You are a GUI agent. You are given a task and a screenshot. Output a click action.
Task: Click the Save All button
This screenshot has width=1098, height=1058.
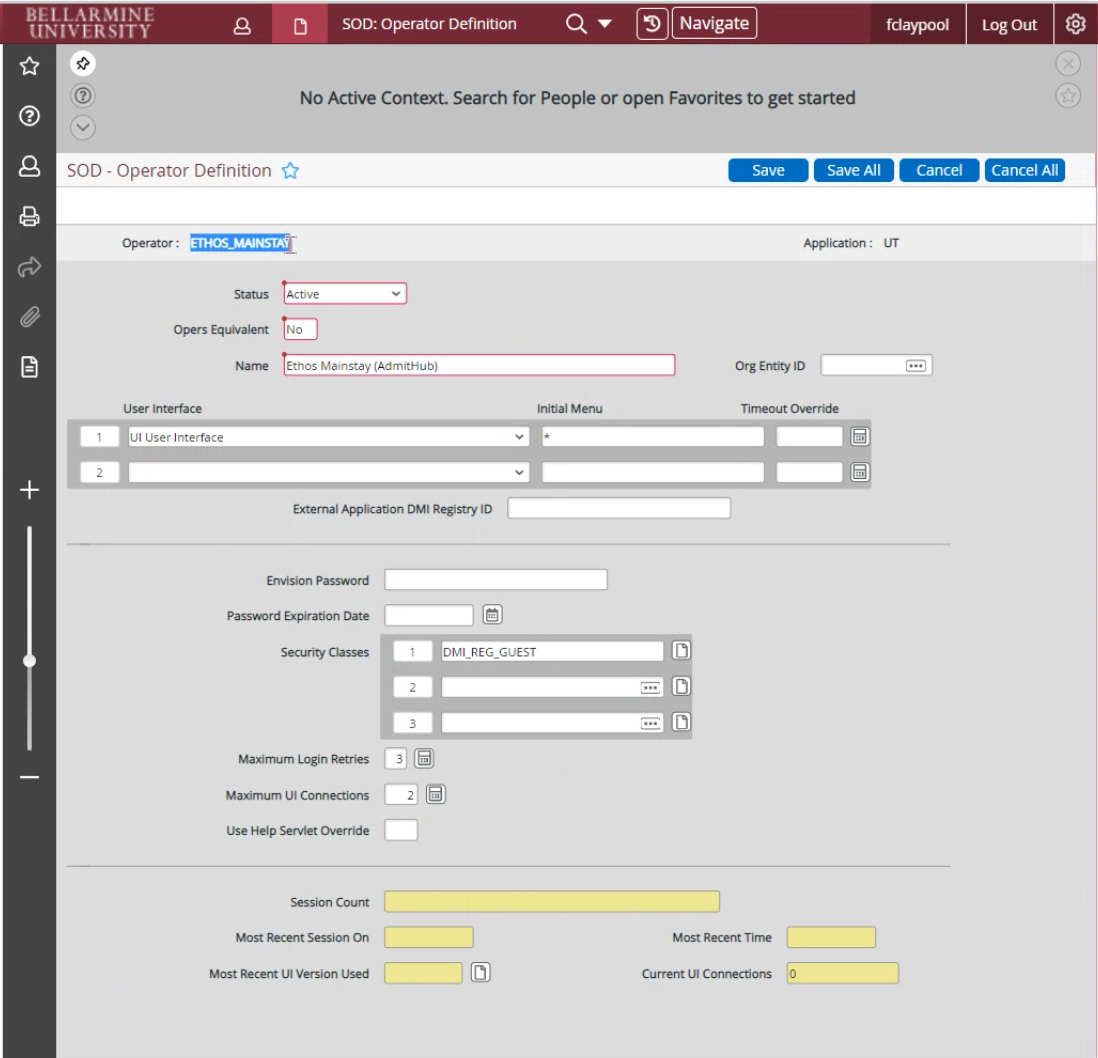coord(854,170)
